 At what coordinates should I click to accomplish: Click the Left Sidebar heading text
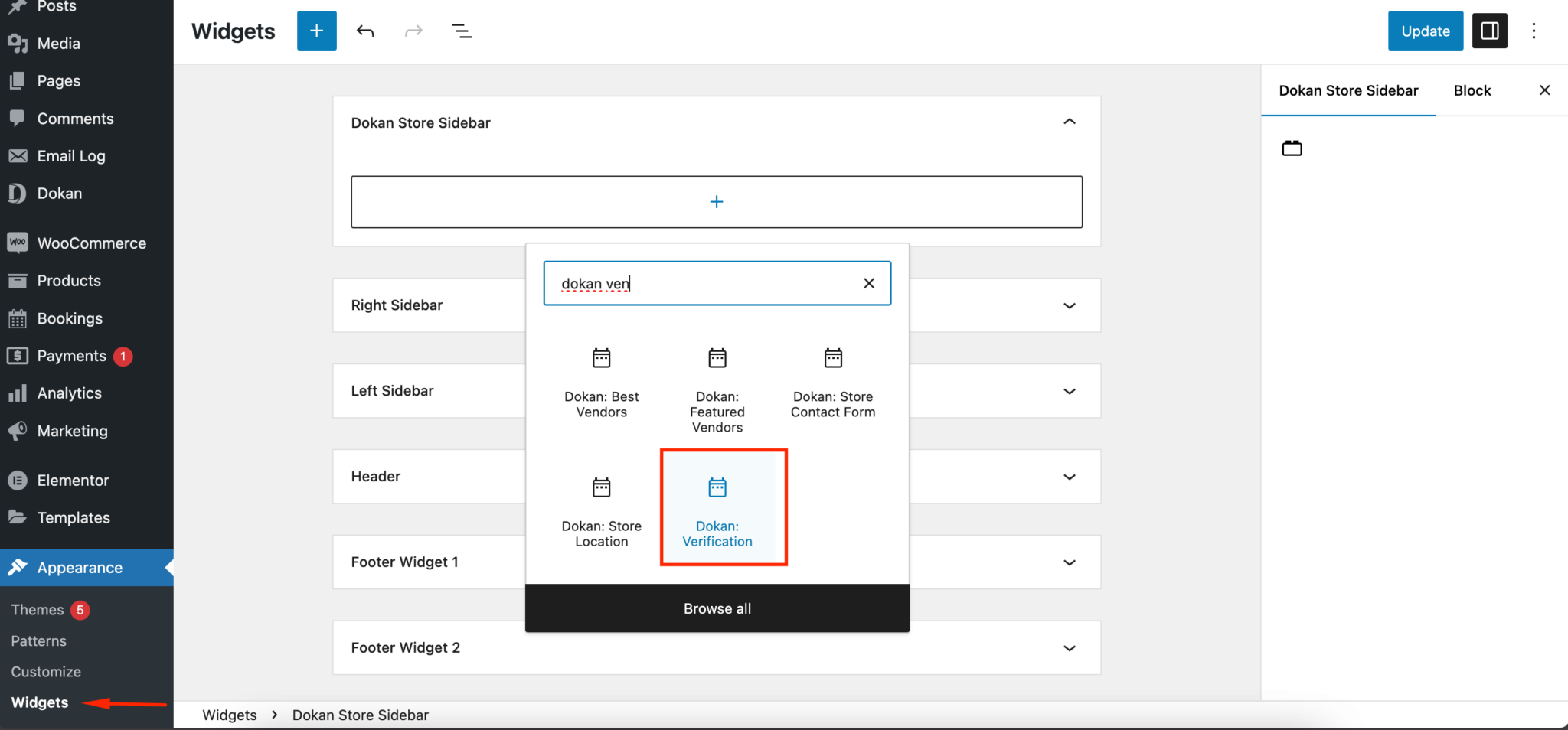tap(392, 391)
